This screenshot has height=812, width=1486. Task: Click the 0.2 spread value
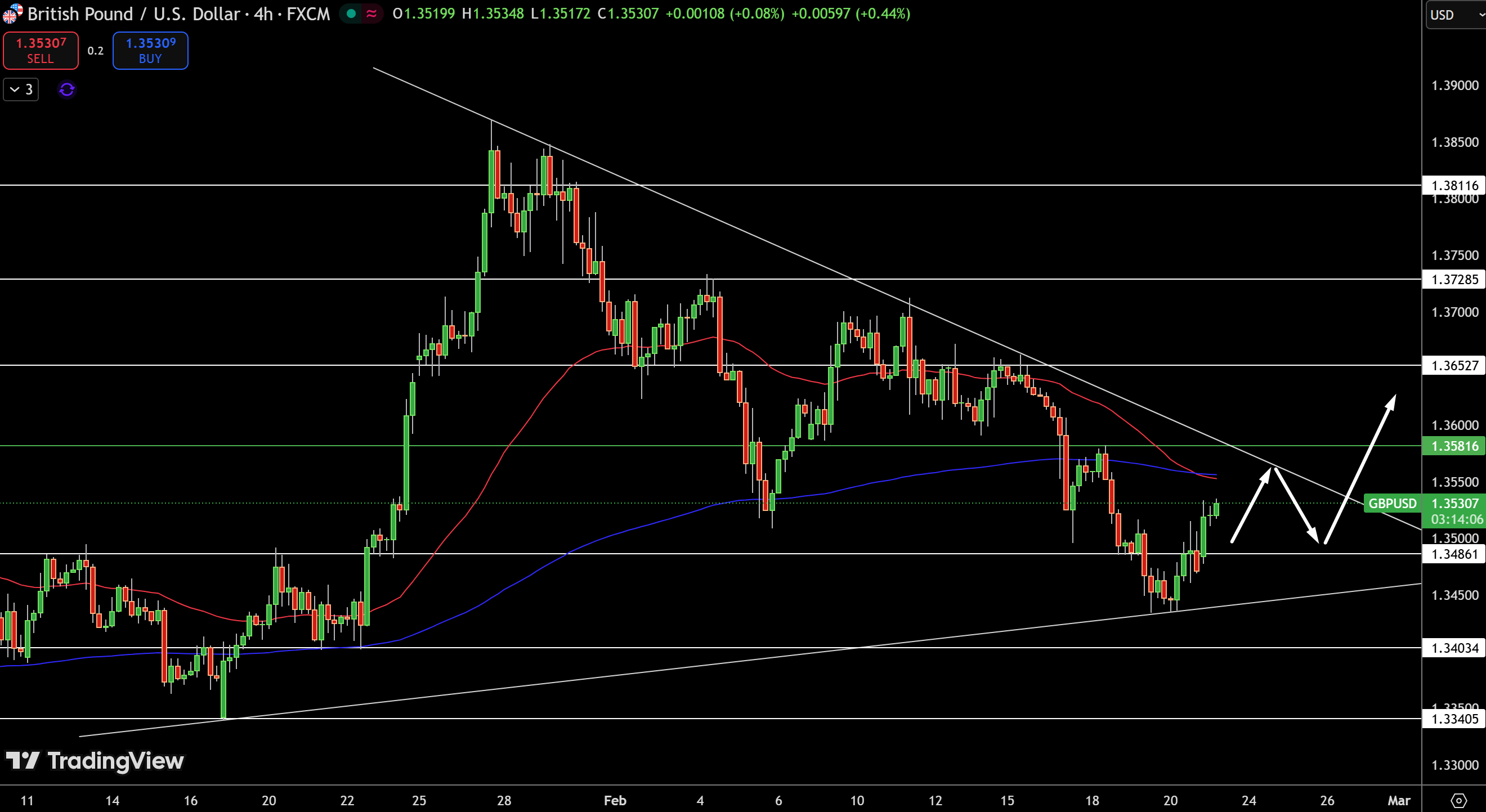95,51
